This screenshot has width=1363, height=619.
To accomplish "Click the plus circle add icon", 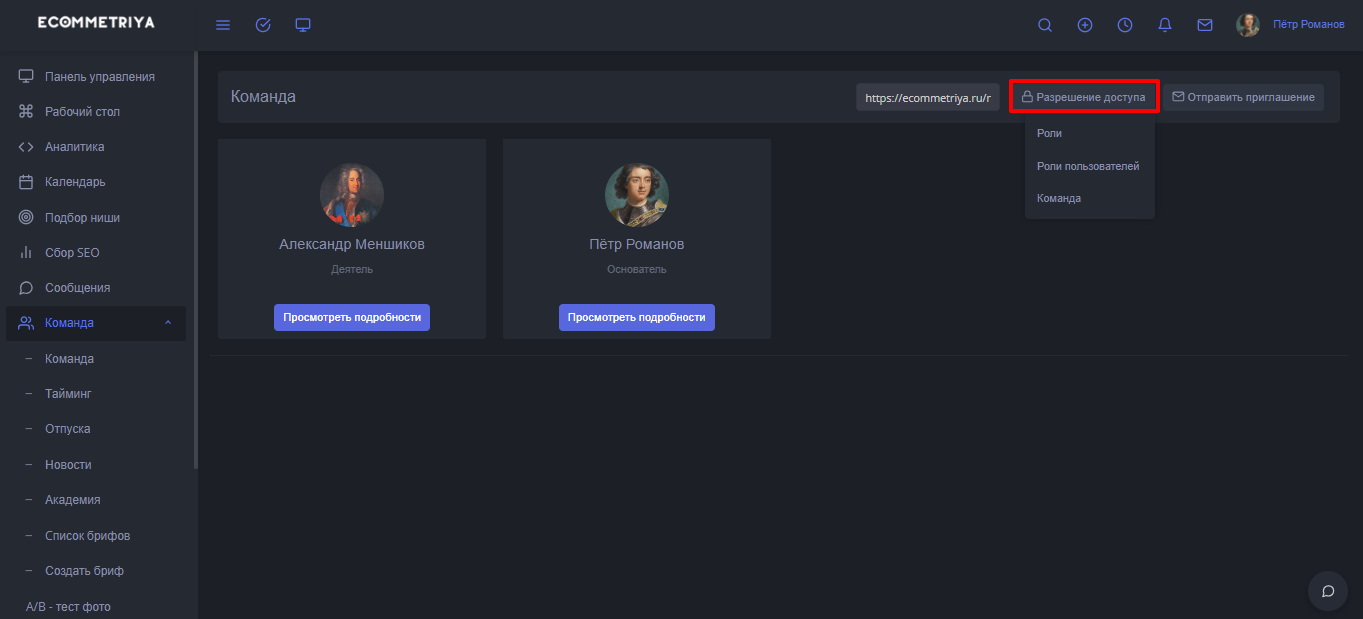I will [x=1085, y=25].
